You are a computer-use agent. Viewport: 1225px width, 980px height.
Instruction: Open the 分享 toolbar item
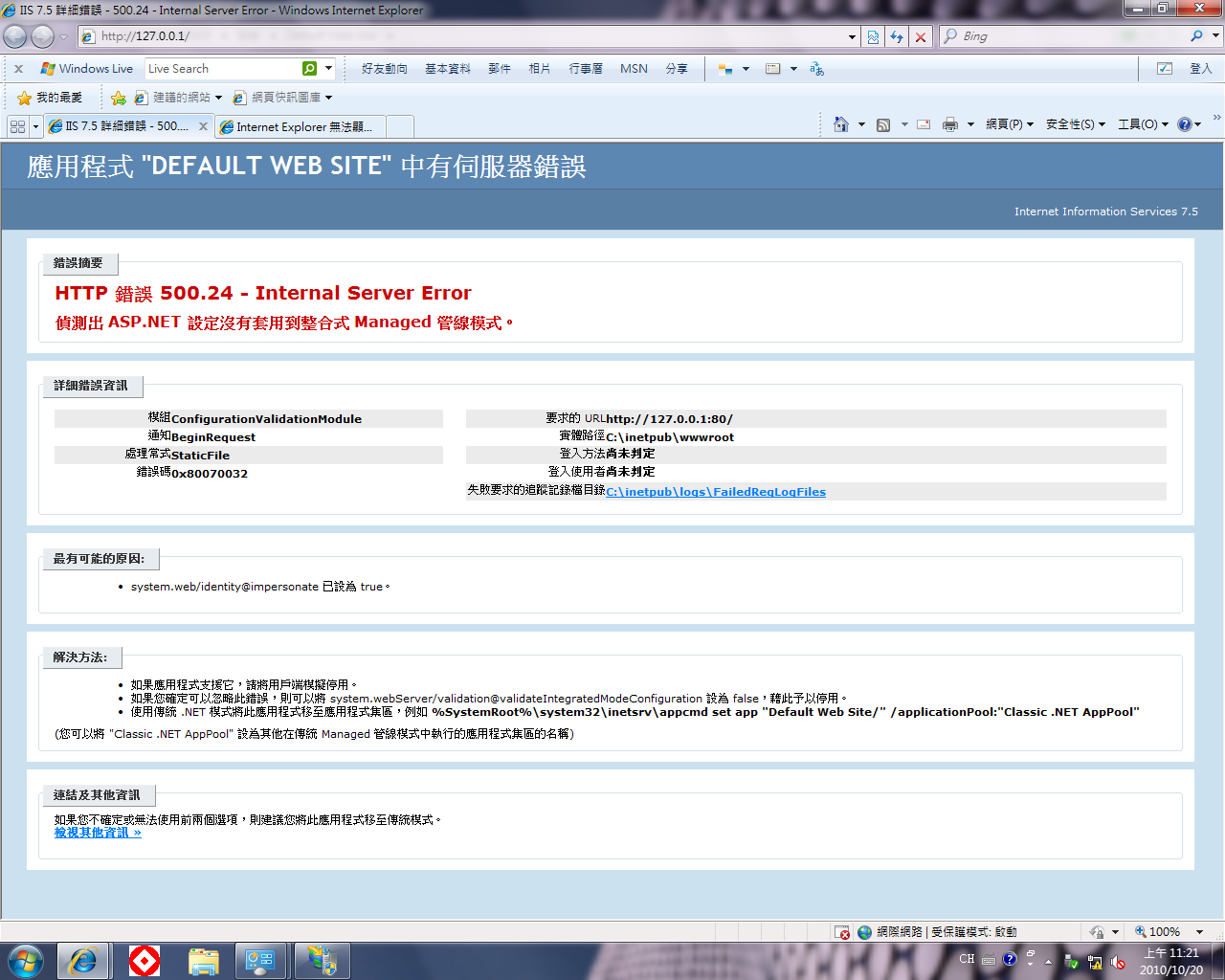coord(677,69)
